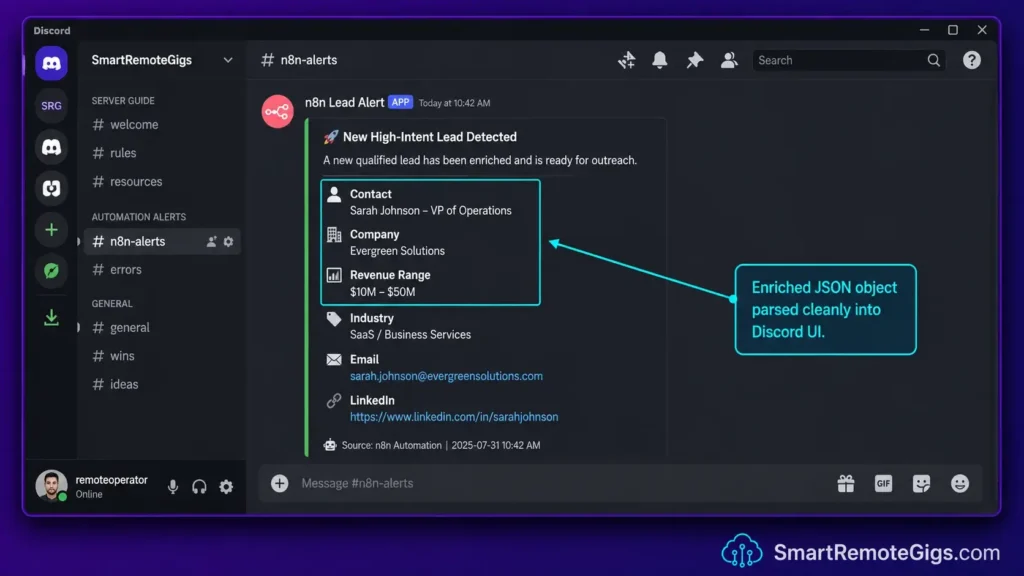
Task: Click the Today at 10:42 AM timestamp
Action: [454, 103]
